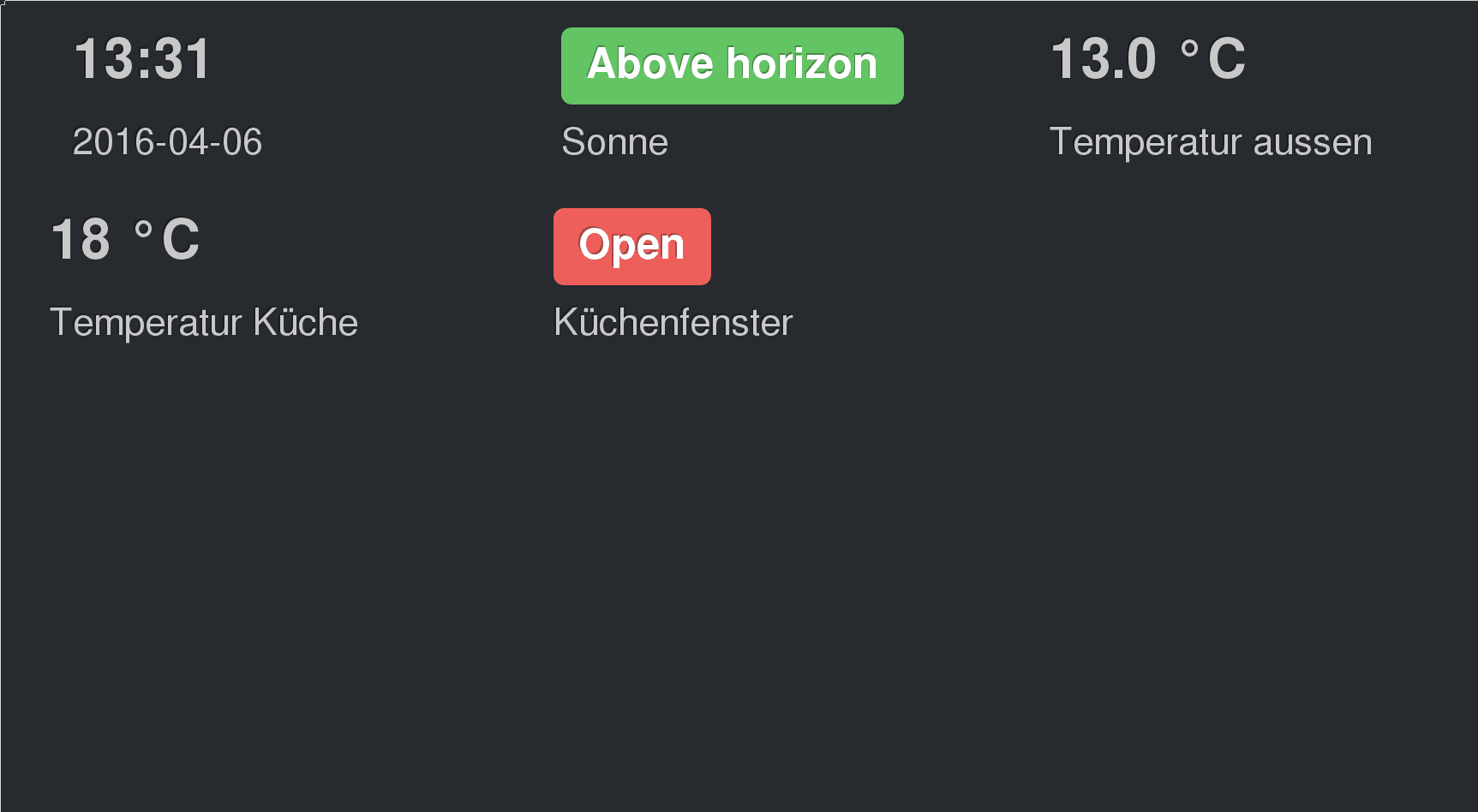Select the 18 kitchen temperature number

tap(81, 240)
